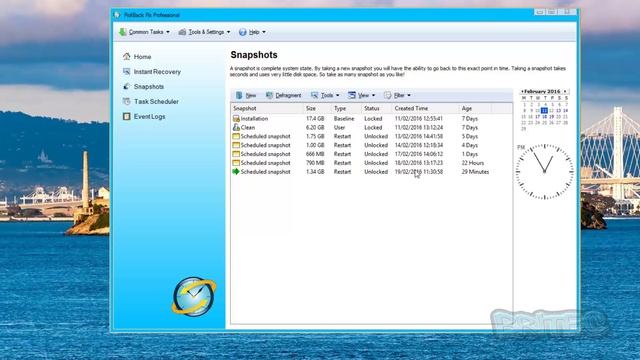Click the icon of the 1 Days snapshot
640x360 pixels.
tap(236, 154)
